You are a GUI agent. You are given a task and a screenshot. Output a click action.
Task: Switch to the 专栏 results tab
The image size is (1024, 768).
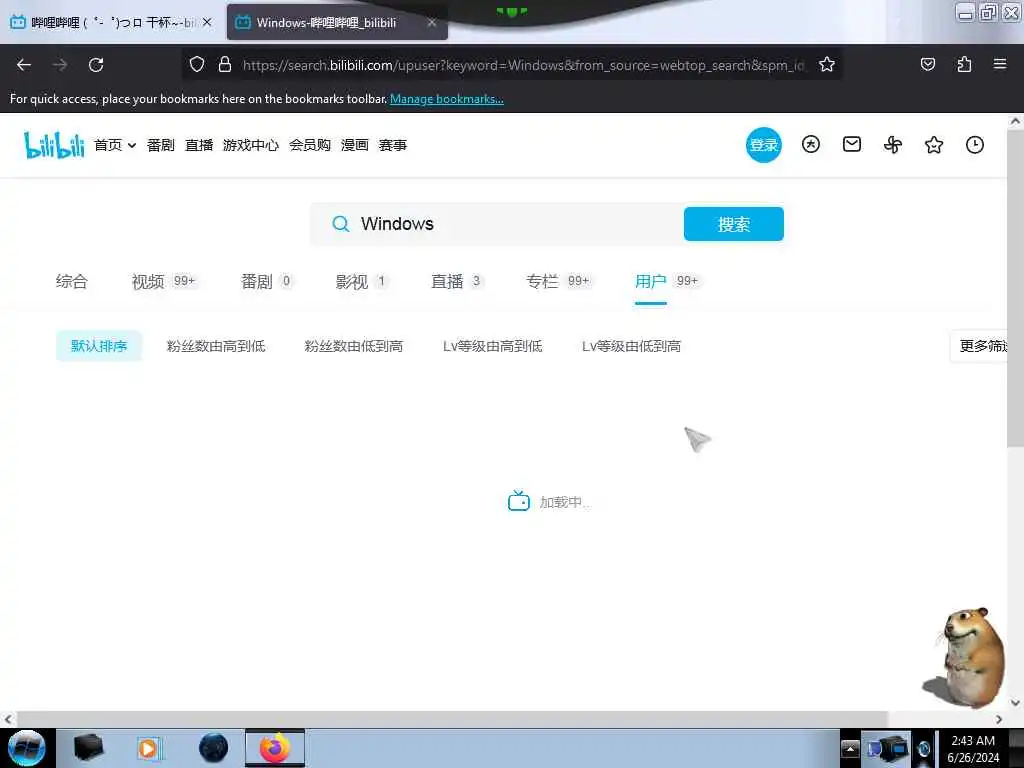coord(558,281)
